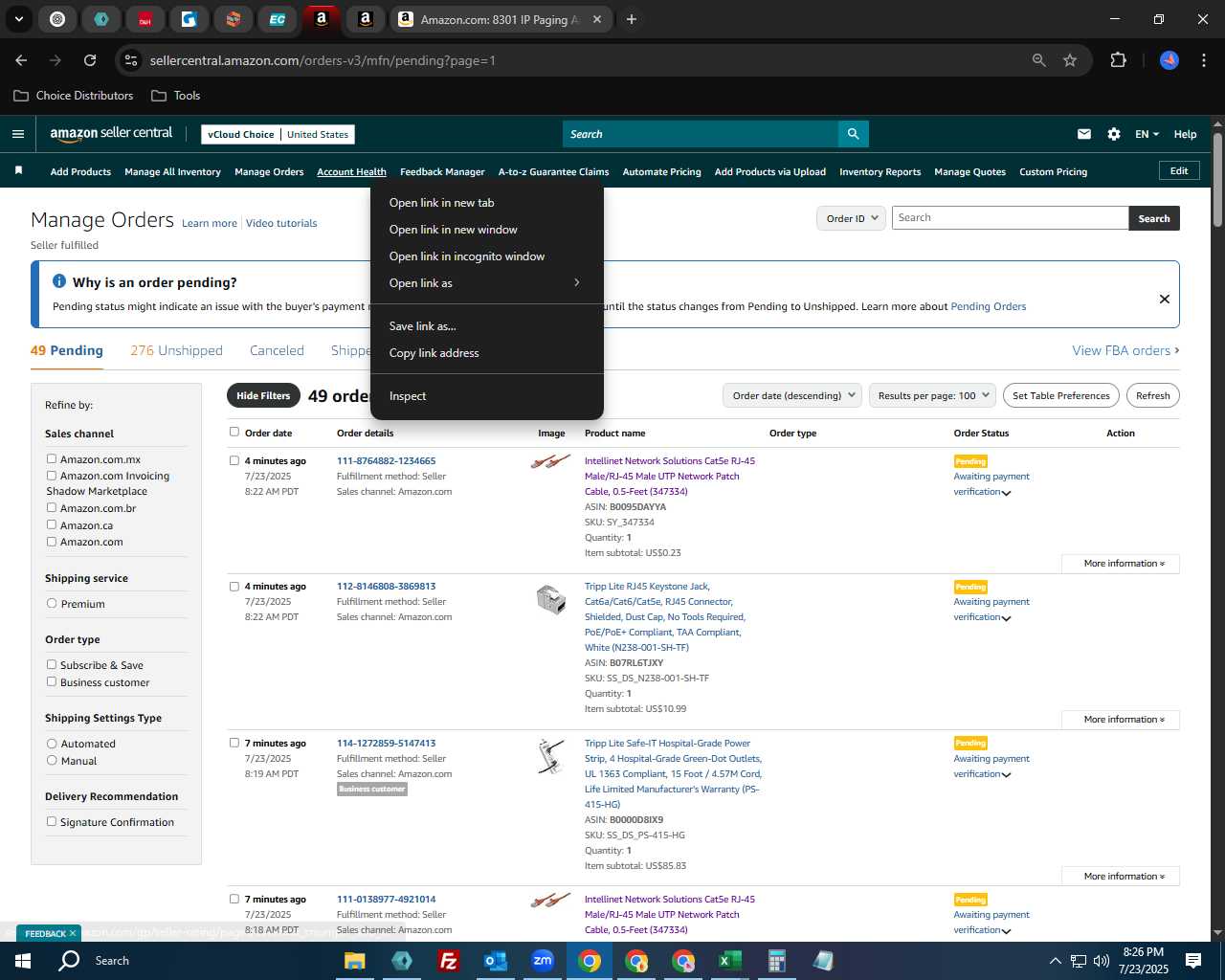
Task: Expand More information for order 111-8764882-1234665
Action: [1121, 564]
